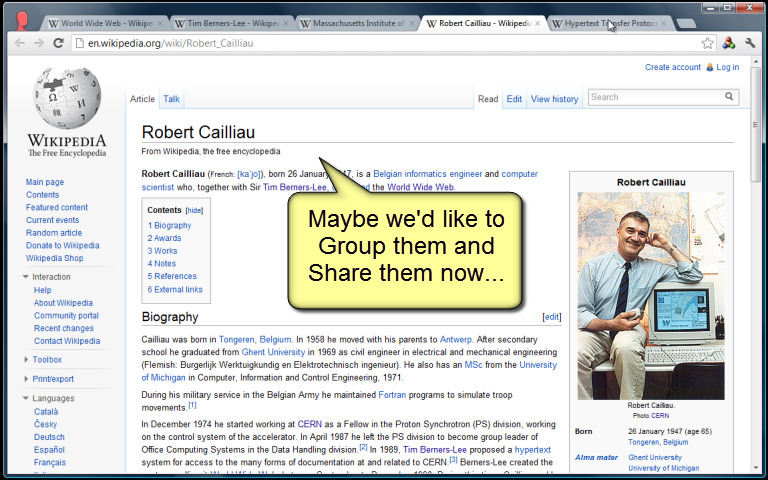Close the World Wide Web tab
The width and height of the screenshot is (768, 480).
click(x=160, y=24)
